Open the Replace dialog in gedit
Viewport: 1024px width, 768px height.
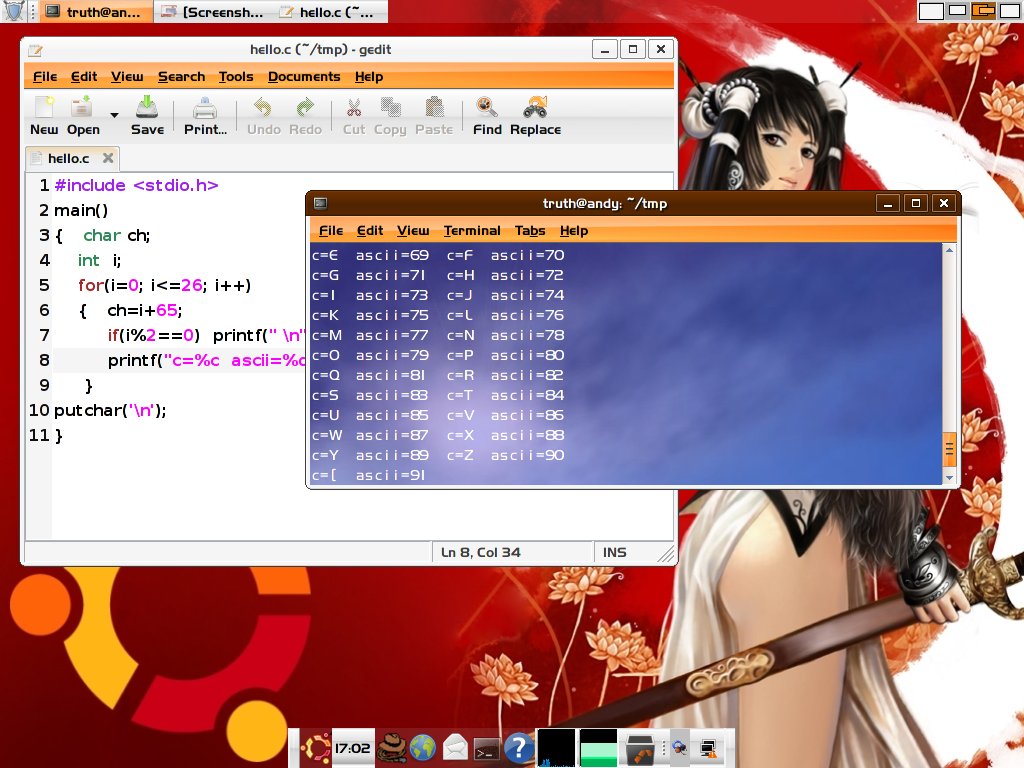click(536, 116)
